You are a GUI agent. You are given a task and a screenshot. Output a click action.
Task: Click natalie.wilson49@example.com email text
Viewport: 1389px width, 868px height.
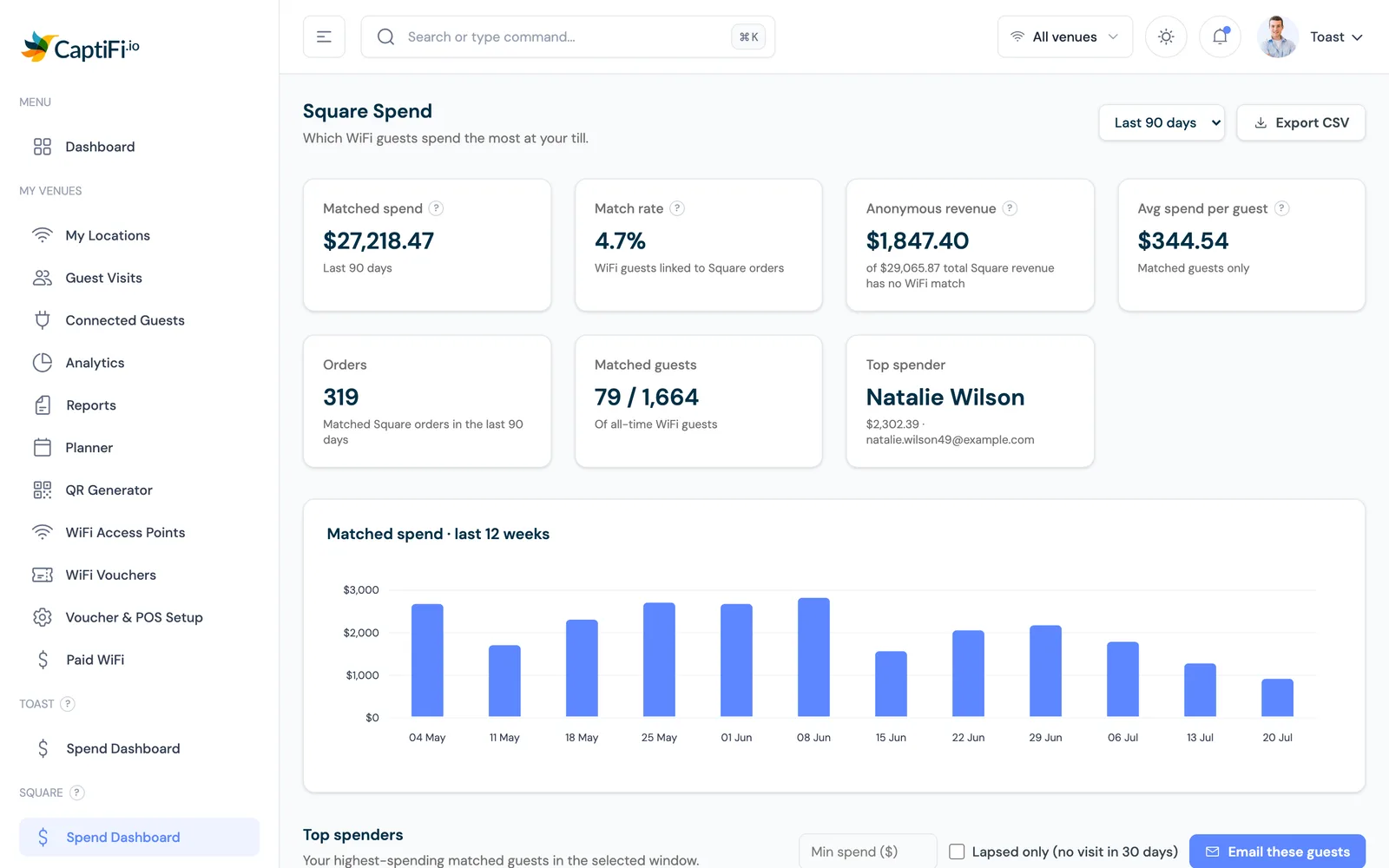(x=950, y=439)
